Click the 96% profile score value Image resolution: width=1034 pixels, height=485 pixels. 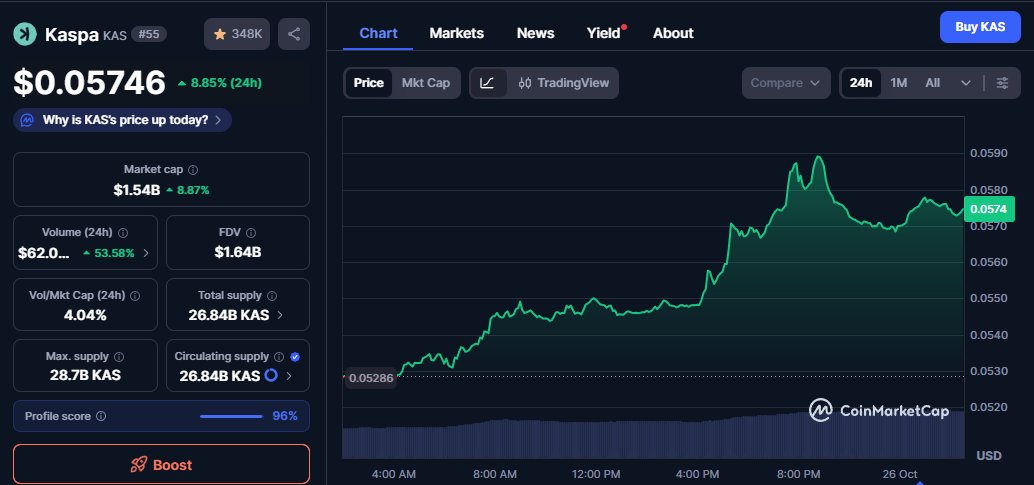click(285, 416)
